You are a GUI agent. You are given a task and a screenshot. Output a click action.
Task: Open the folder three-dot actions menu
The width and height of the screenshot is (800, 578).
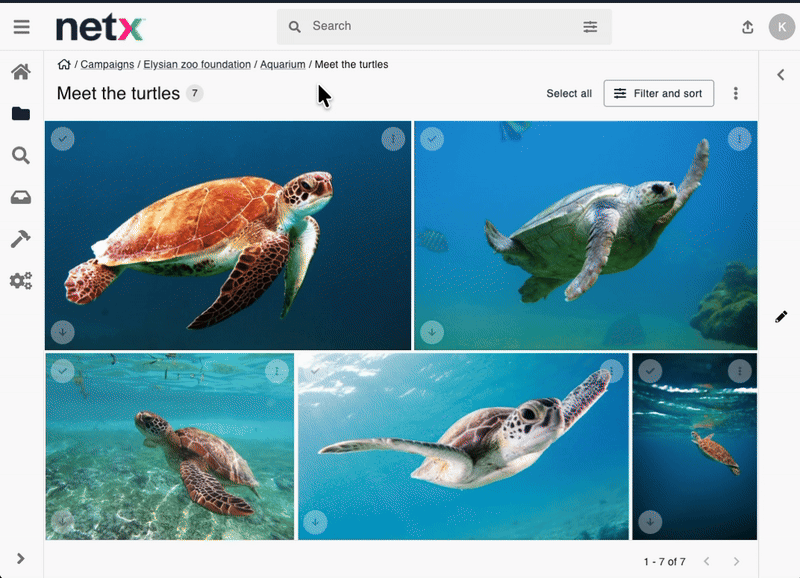[736, 94]
